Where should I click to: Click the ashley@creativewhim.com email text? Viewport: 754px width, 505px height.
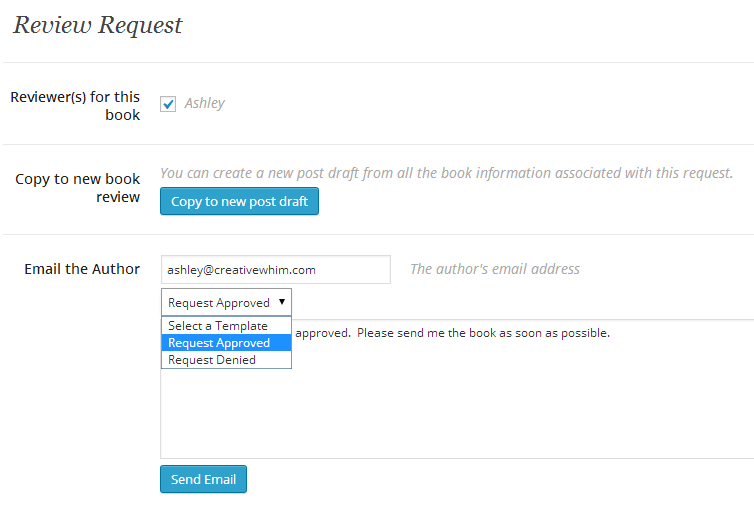click(242, 270)
